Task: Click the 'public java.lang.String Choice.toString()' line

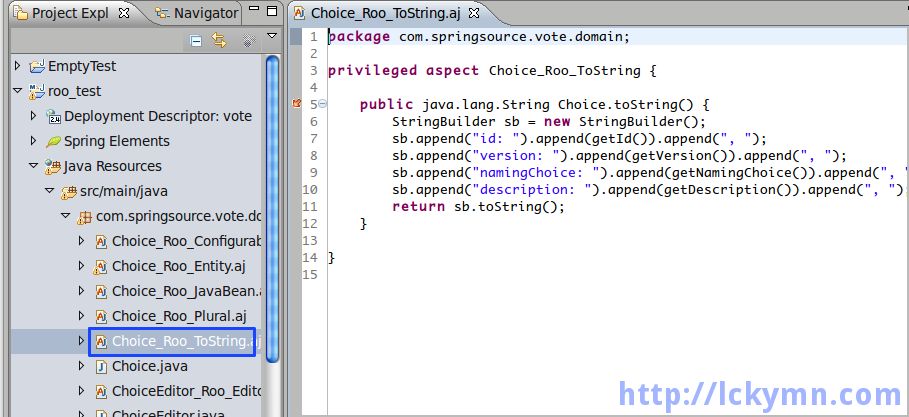Action: [x=535, y=105]
